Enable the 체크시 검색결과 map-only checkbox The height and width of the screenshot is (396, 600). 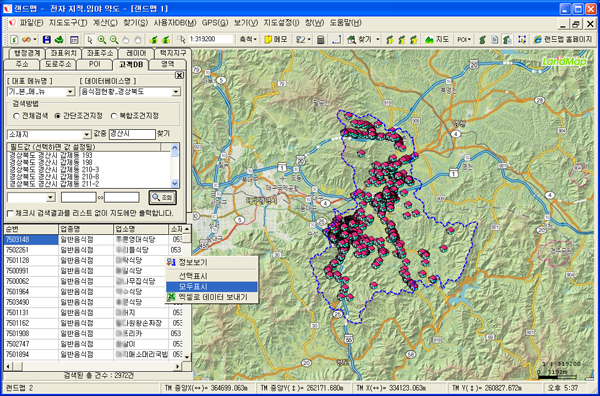click(10, 213)
